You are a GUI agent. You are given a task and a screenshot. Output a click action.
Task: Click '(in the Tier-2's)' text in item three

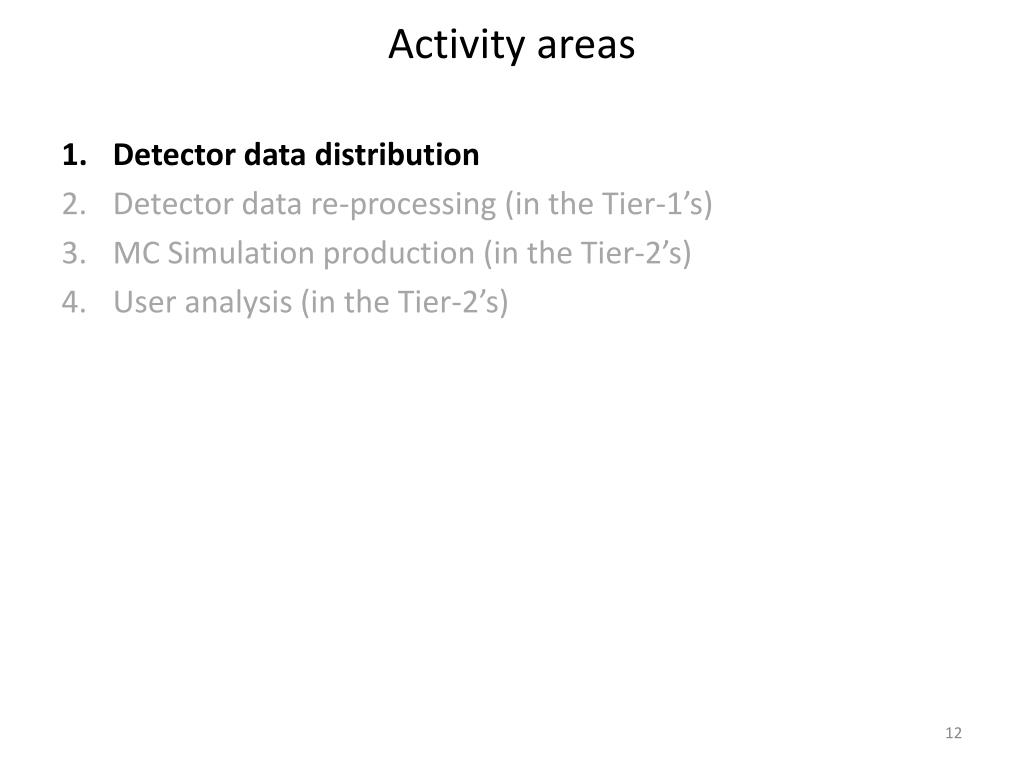point(587,253)
